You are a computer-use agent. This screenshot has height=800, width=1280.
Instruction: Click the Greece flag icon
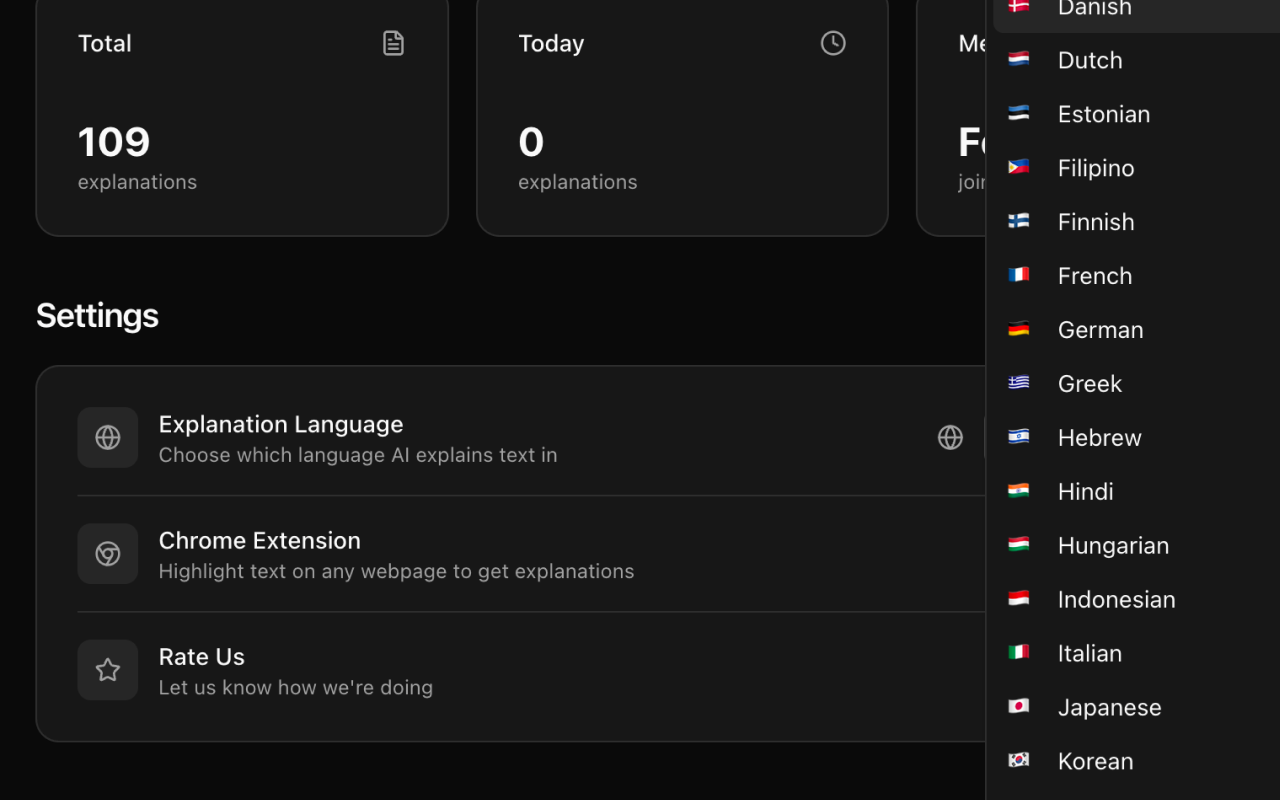point(1019,383)
